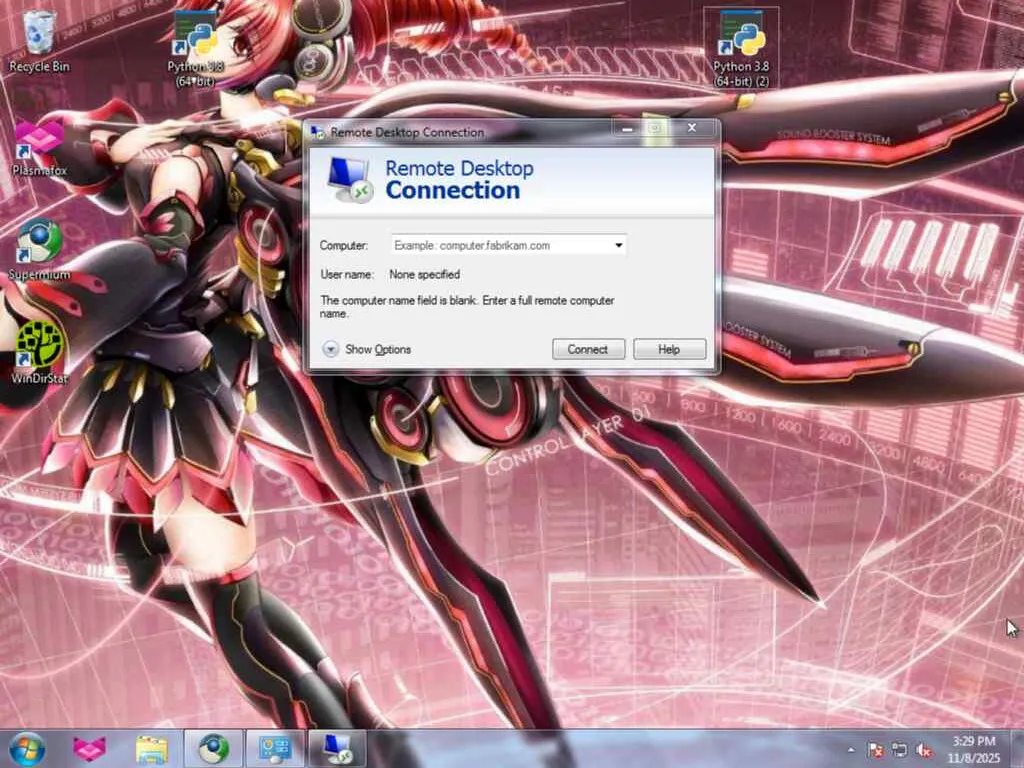Click the 'None specified' user name text
This screenshot has width=1024, height=768.
pos(424,275)
